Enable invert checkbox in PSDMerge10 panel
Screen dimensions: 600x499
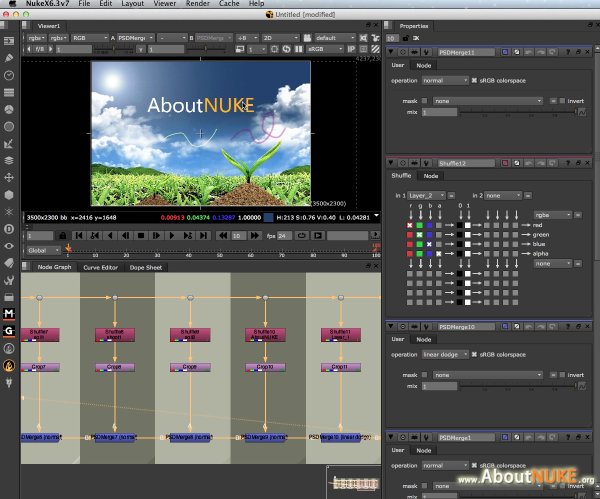pos(562,375)
